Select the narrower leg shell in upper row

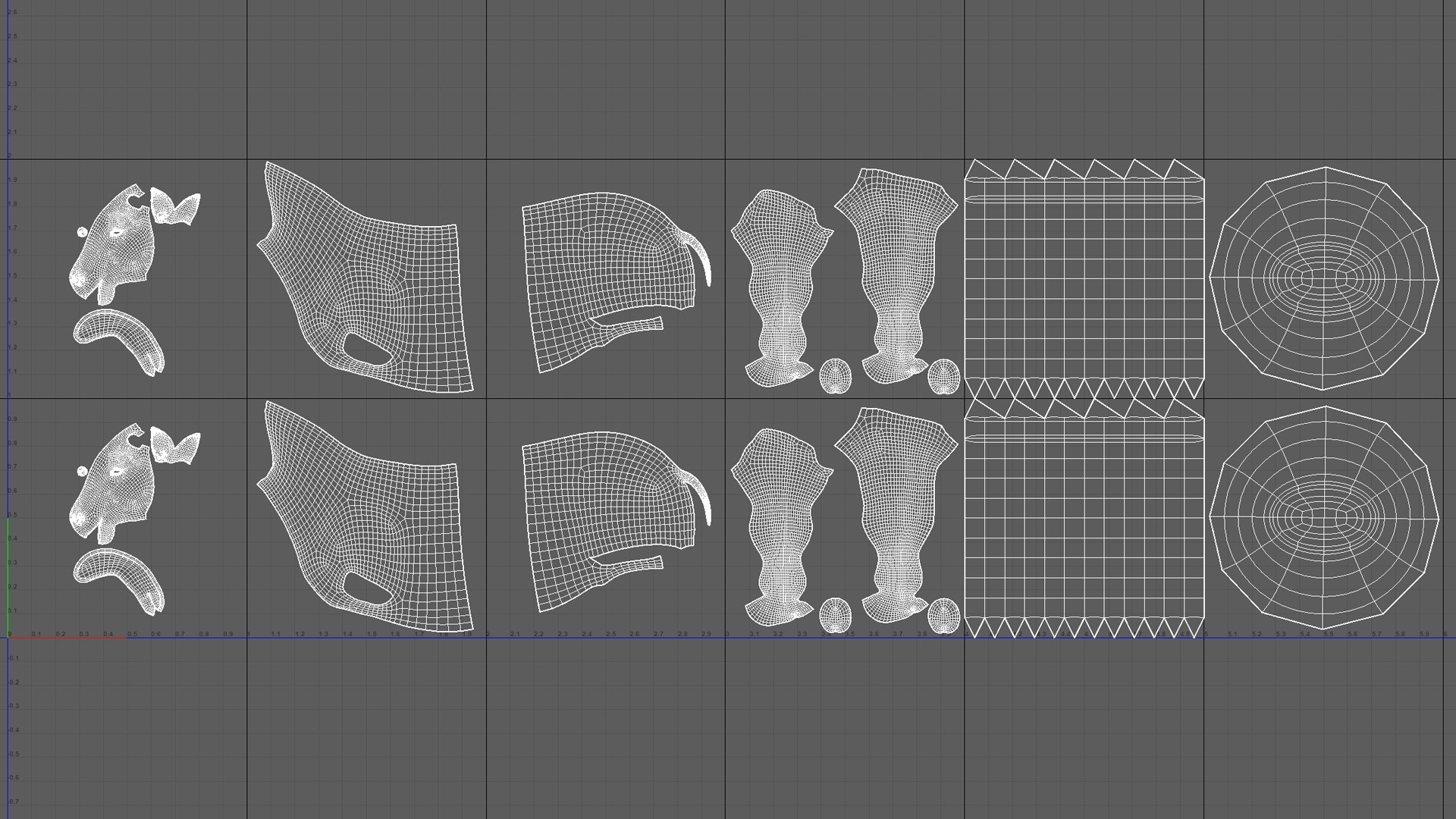point(781,288)
